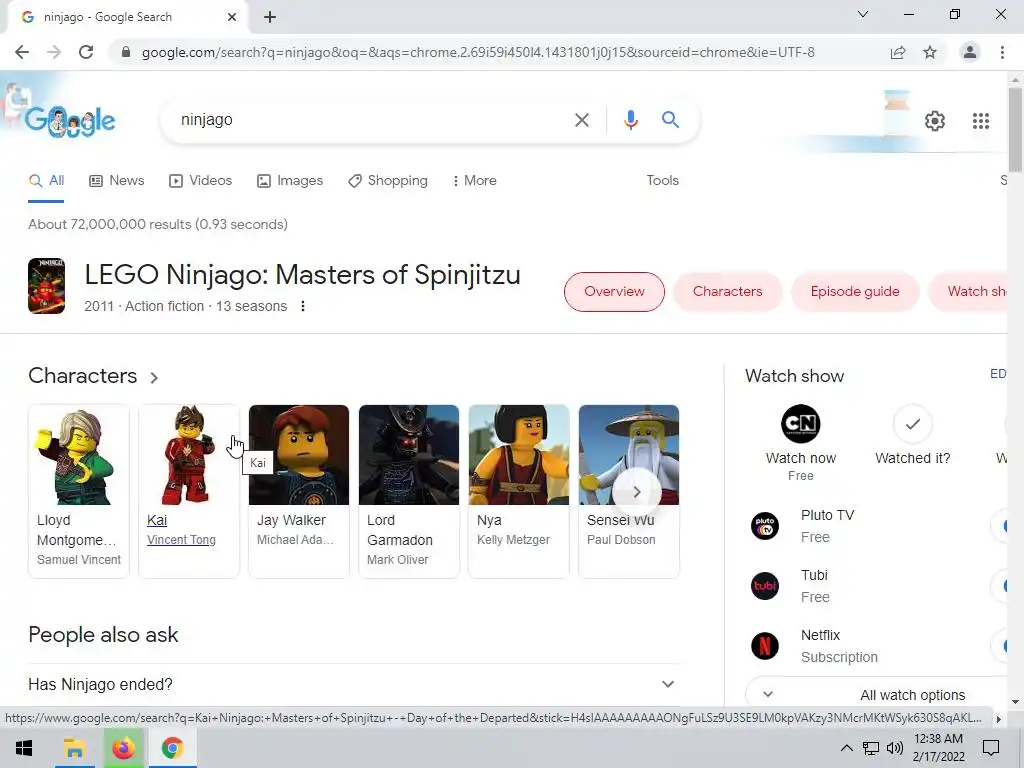Switch to the Shopping tab
This screenshot has width=1024, height=768.
pyautogui.click(x=388, y=181)
